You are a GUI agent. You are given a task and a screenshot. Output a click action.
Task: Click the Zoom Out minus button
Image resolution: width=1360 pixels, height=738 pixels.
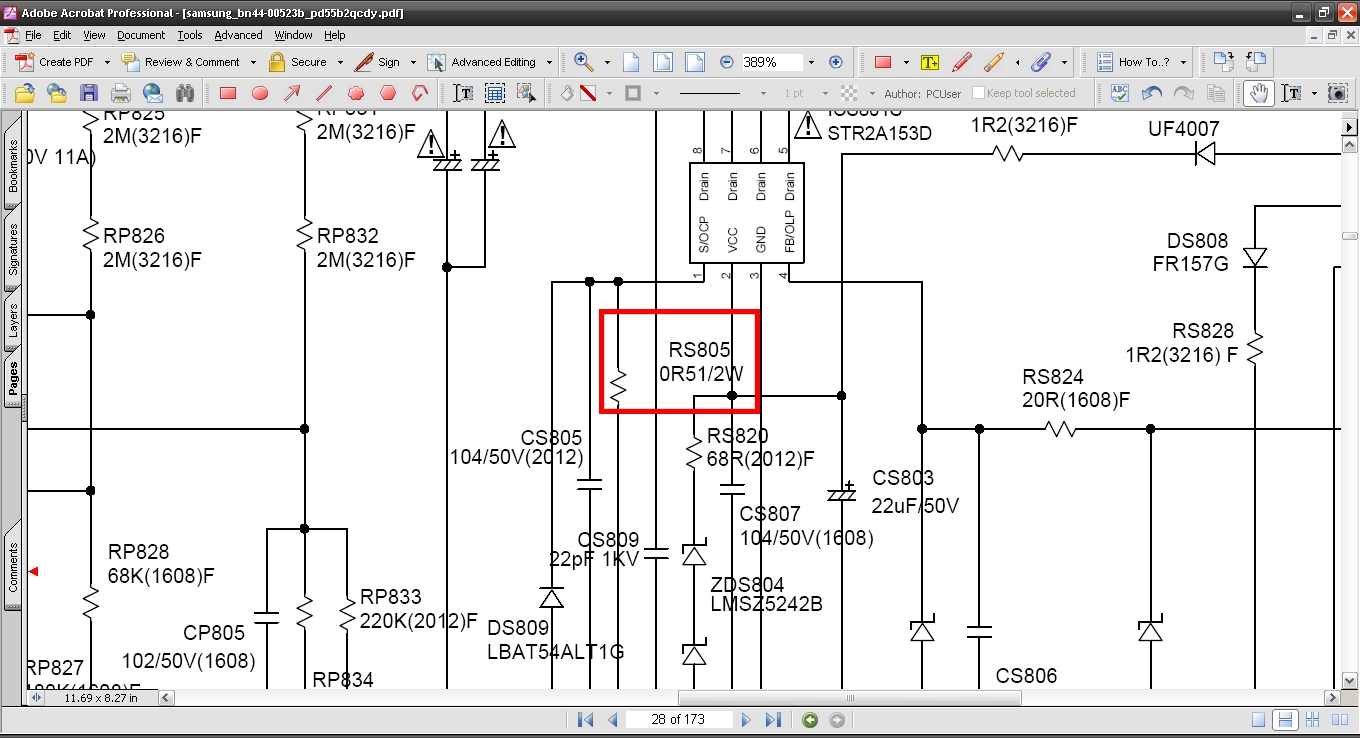[x=727, y=62]
